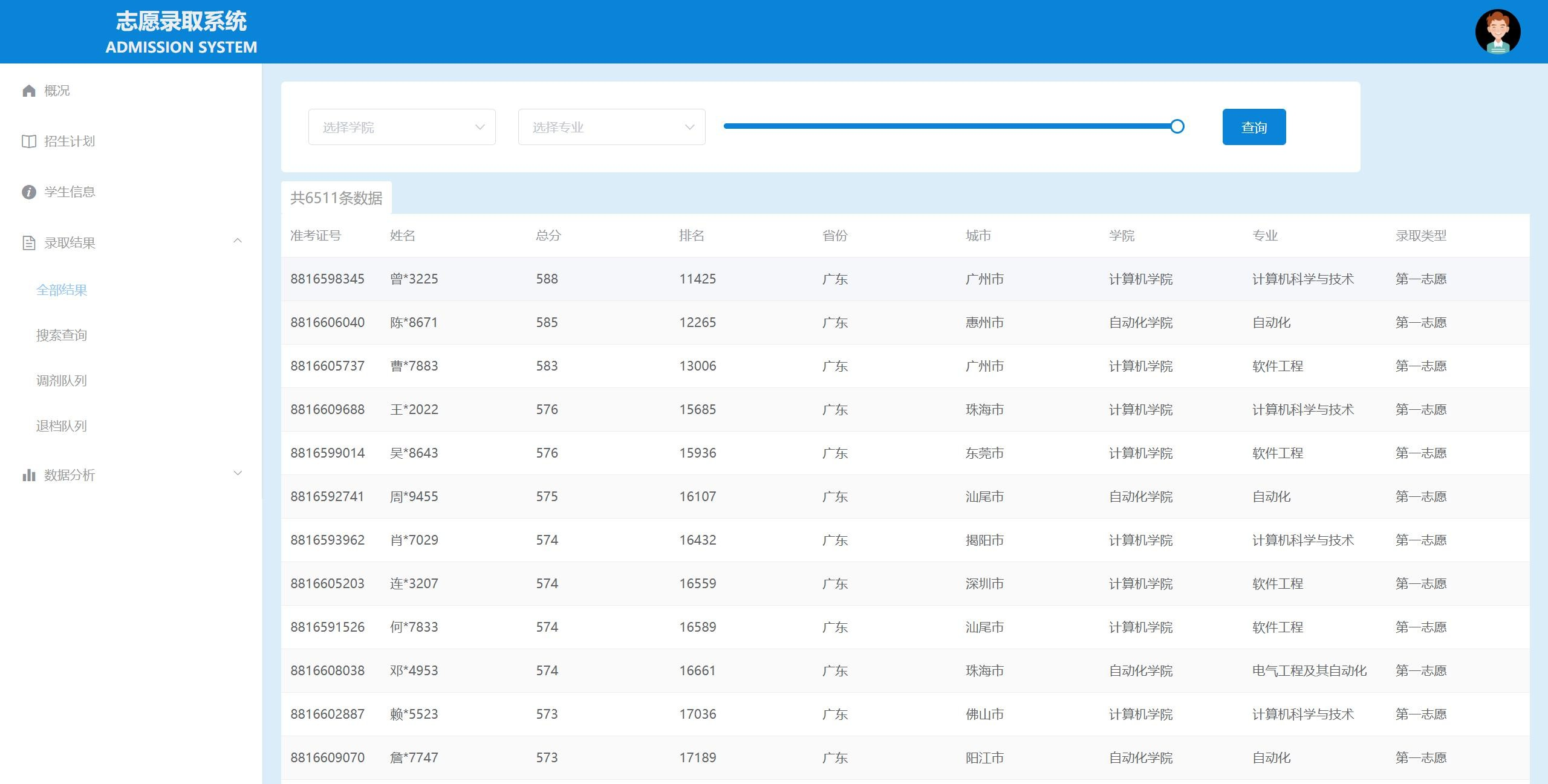Click the row for 曾*3225
1548x784 pixels.
pyautogui.click(x=414, y=279)
